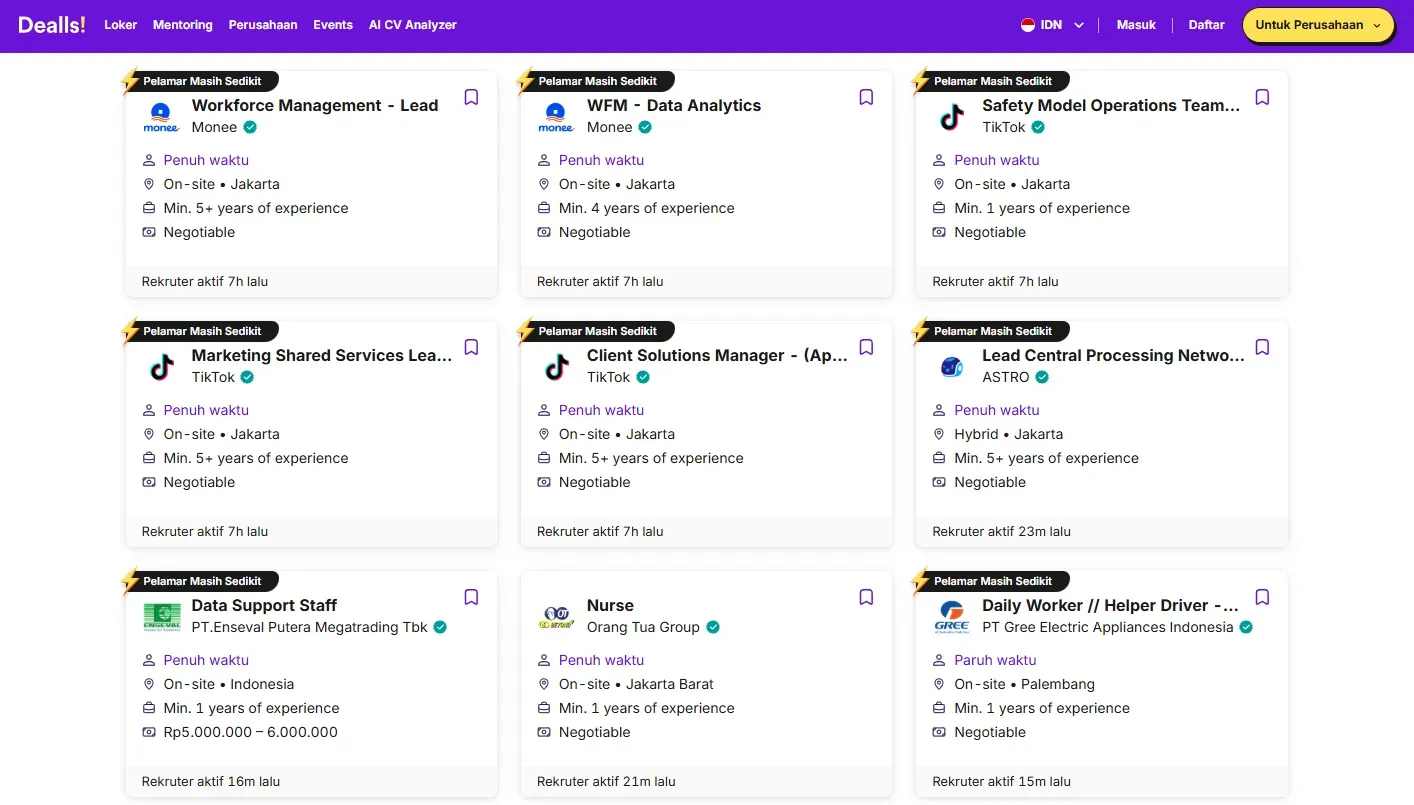
Task: Open Client Solutions Manager job title
Action: coord(717,355)
